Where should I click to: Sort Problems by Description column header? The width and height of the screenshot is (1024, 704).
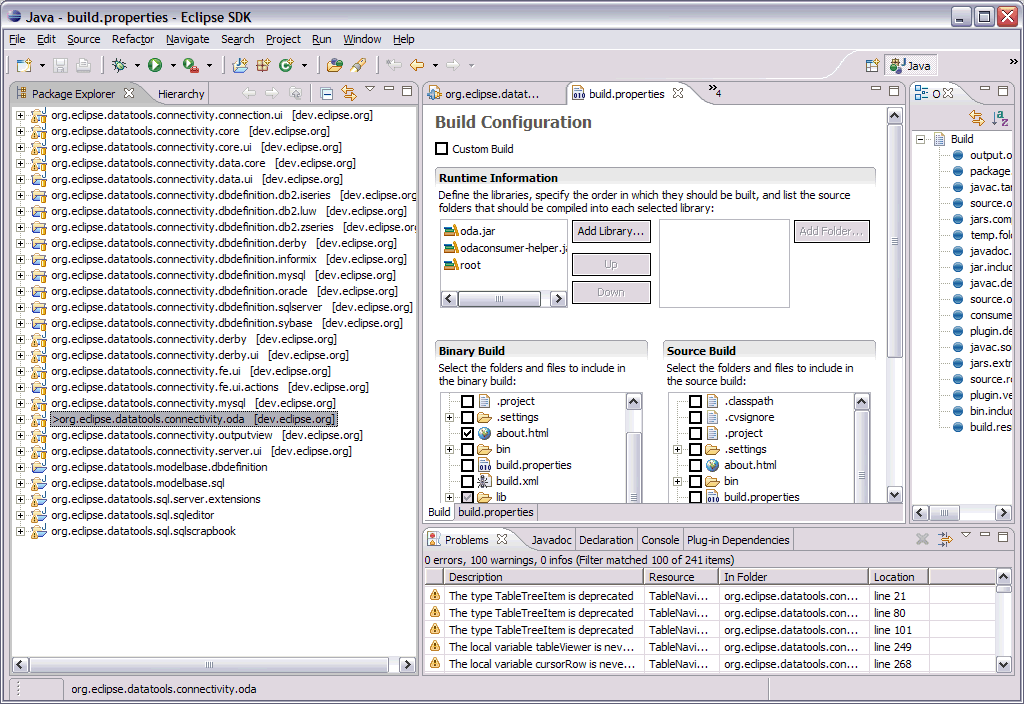pos(543,577)
